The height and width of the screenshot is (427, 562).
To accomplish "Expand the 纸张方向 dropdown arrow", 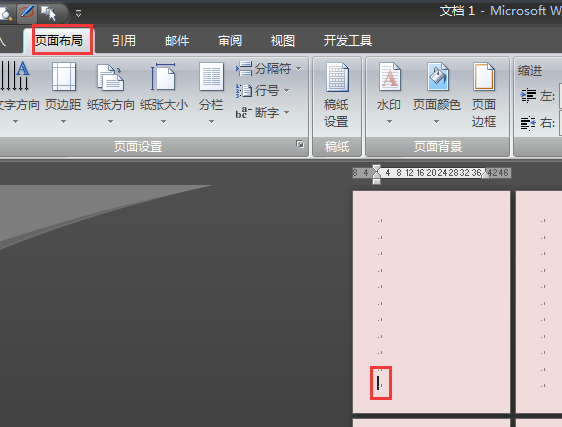I will (110, 122).
